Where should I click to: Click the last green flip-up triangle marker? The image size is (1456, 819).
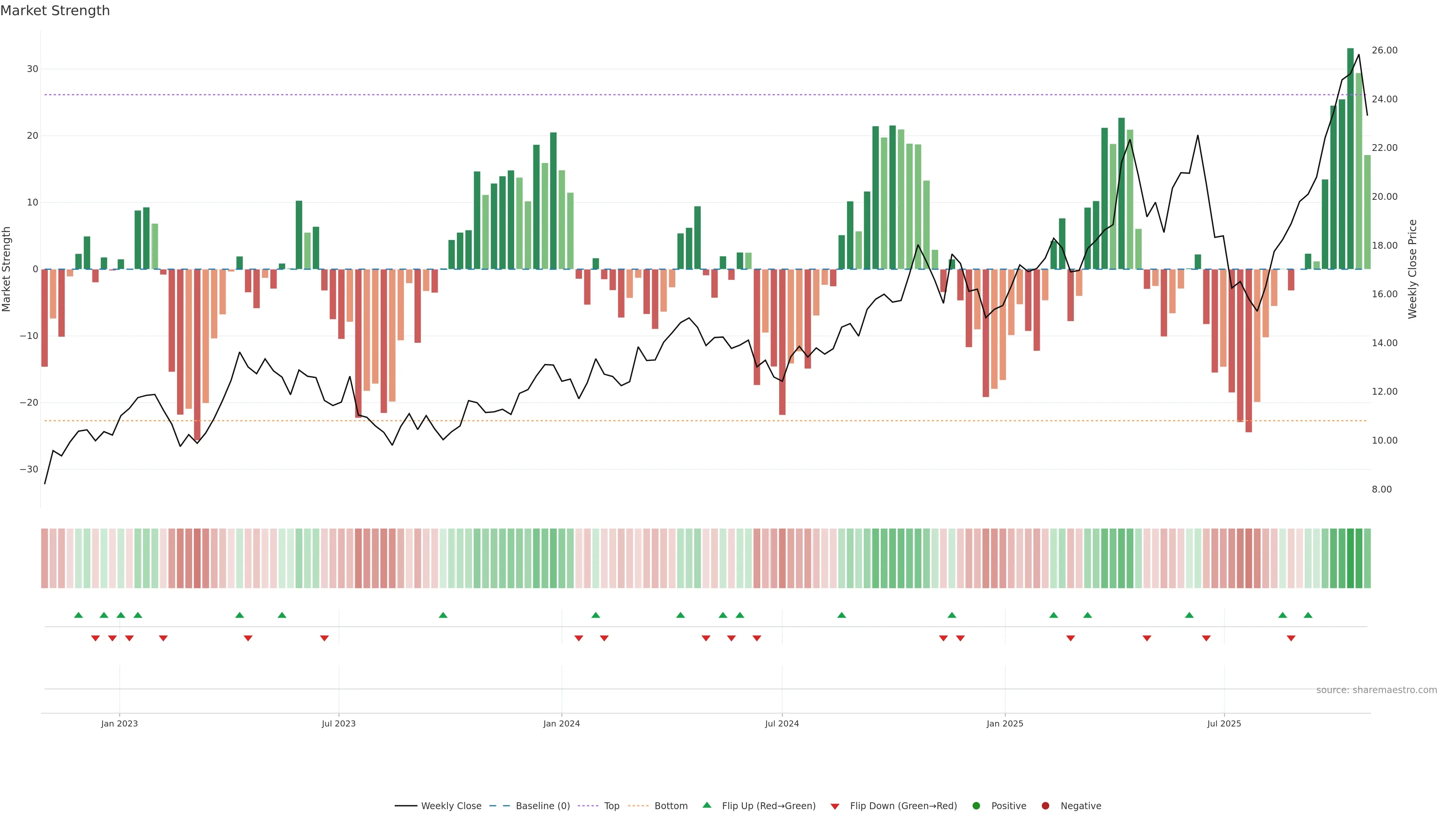1308,615
